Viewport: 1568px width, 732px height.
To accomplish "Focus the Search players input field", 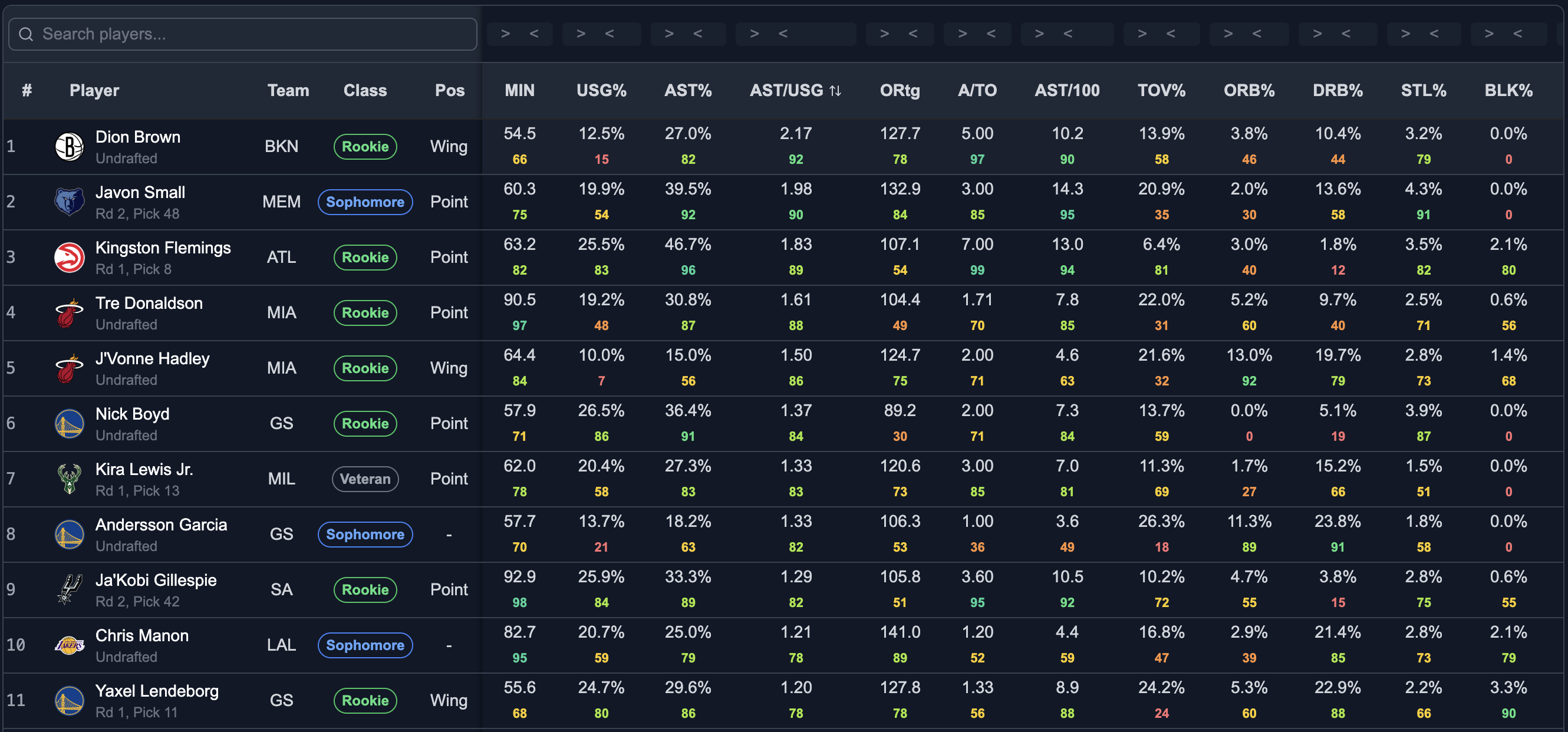I will pyautogui.click(x=243, y=34).
